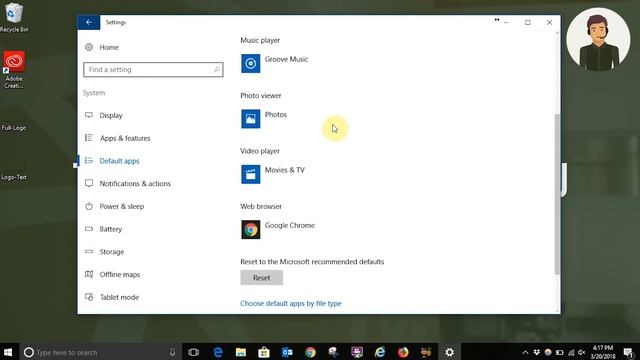Viewport: 640px width, 360px height.
Task: Click the Photos app icon
Action: pos(250,119)
